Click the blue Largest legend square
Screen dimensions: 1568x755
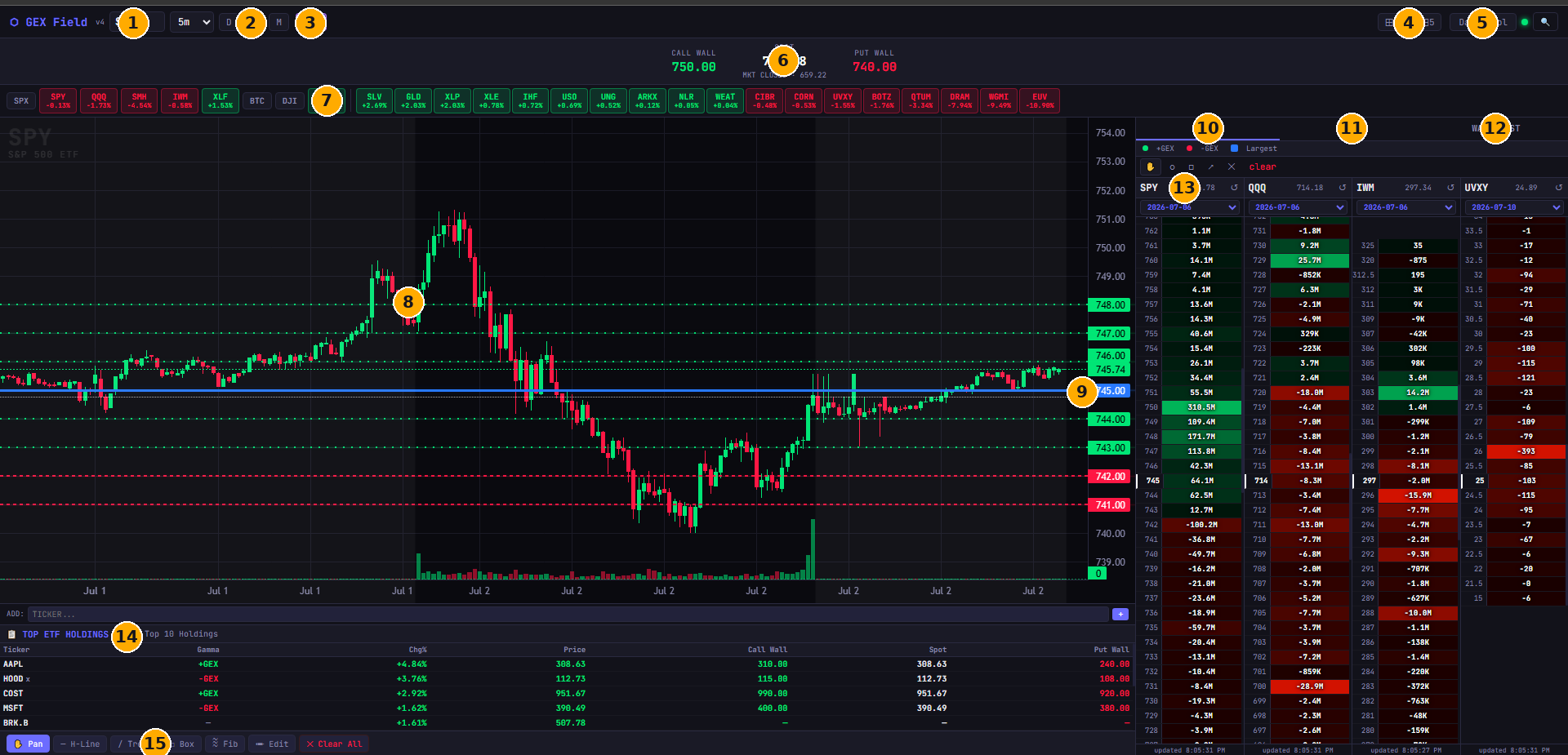tap(1234, 149)
